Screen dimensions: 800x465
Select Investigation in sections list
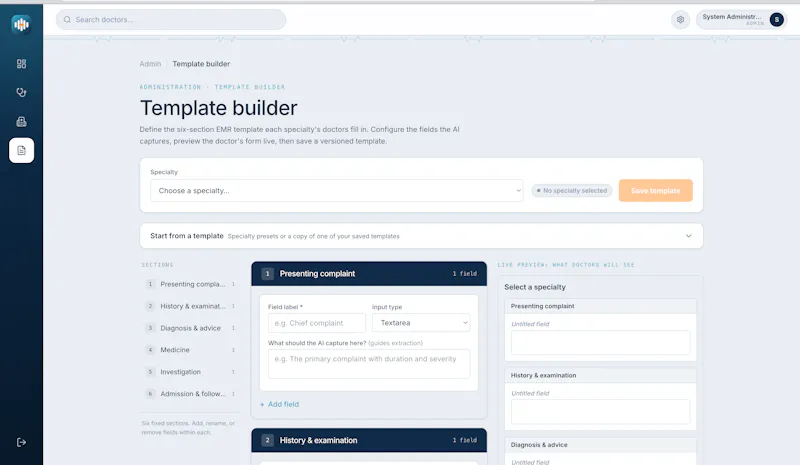[x=191, y=372]
